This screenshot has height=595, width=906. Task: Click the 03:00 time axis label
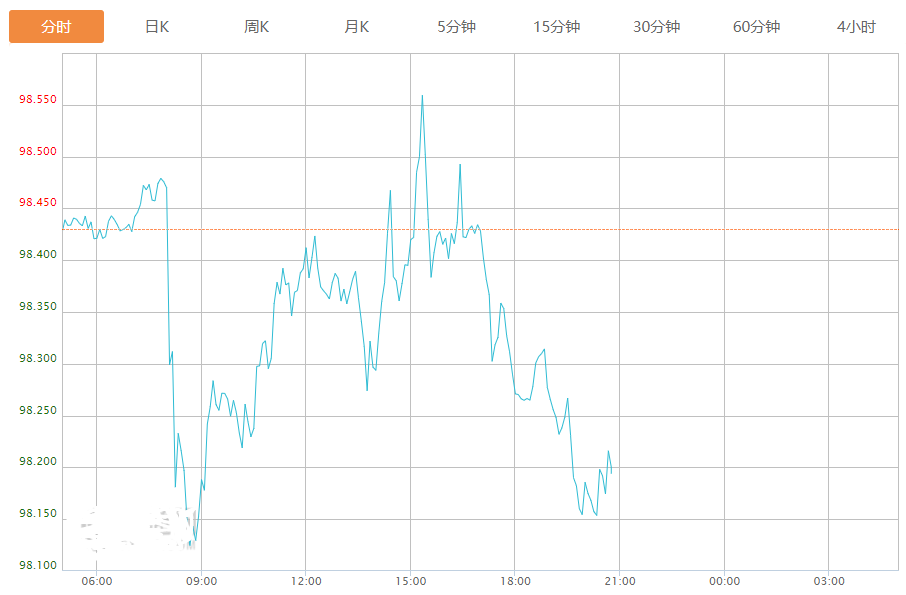pyautogui.click(x=829, y=581)
